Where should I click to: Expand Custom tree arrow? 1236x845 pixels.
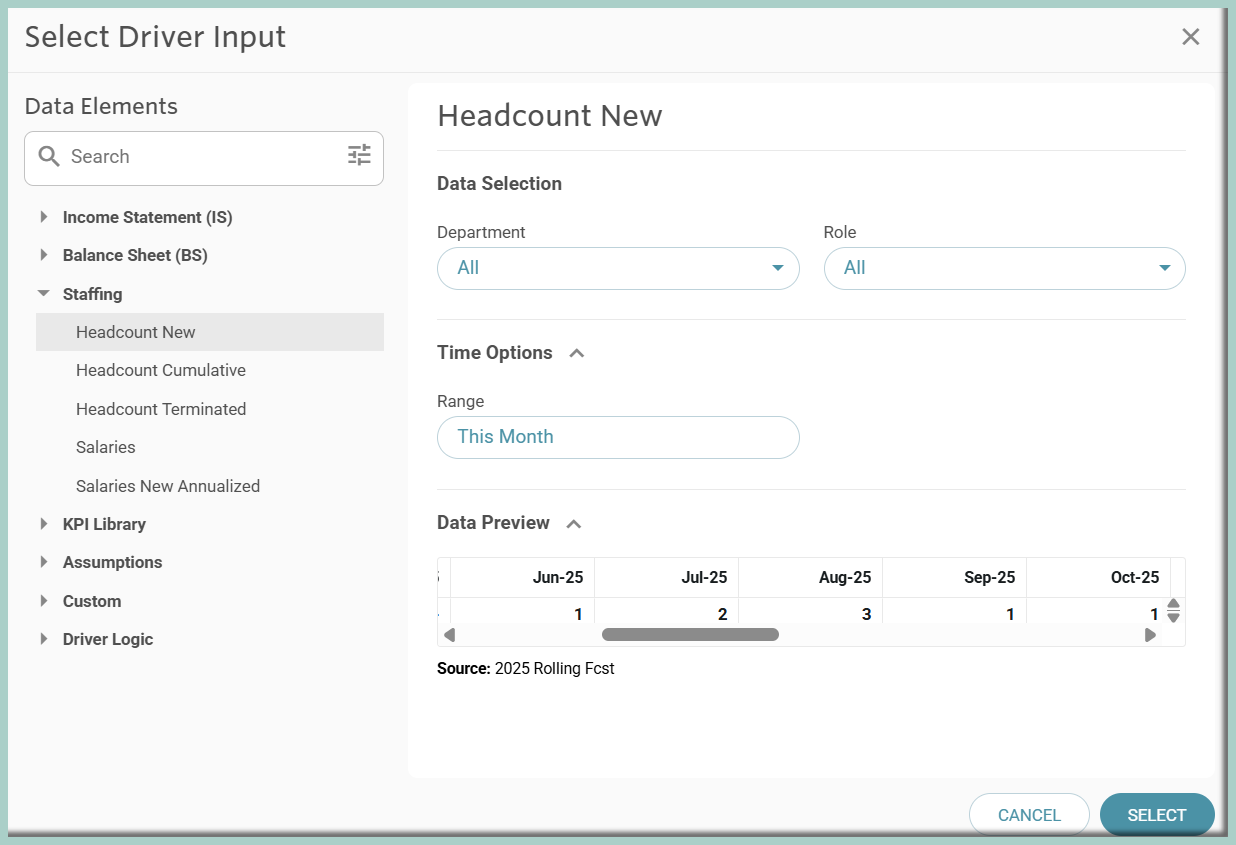pyautogui.click(x=43, y=601)
